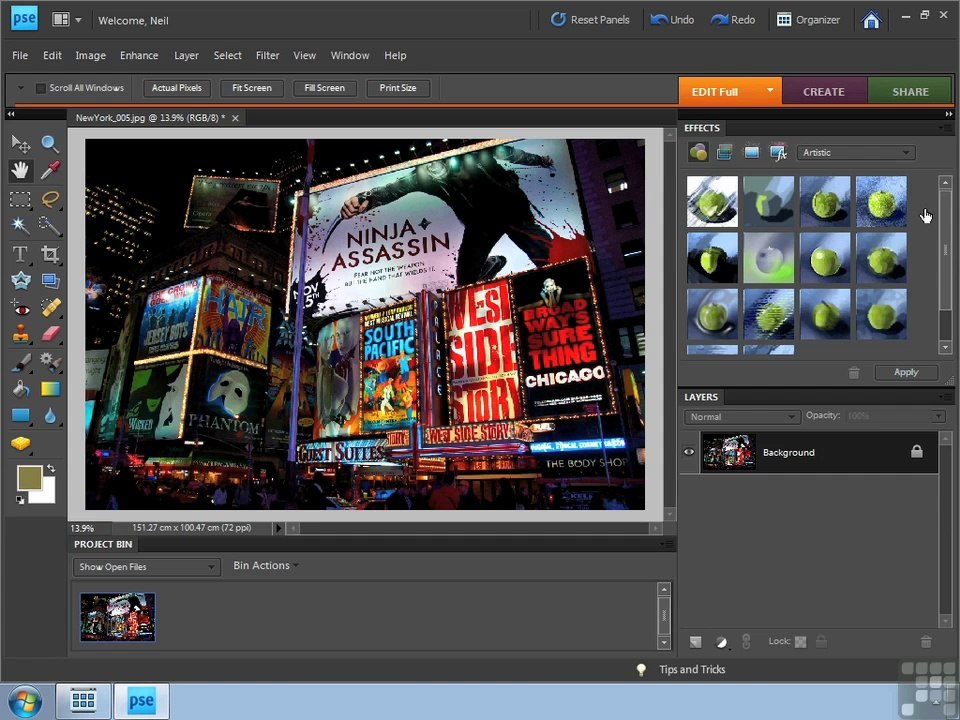This screenshot has width=960, height=720.
Task: Open Tips and Tricks lightbulb
Action: pos(641,670)
